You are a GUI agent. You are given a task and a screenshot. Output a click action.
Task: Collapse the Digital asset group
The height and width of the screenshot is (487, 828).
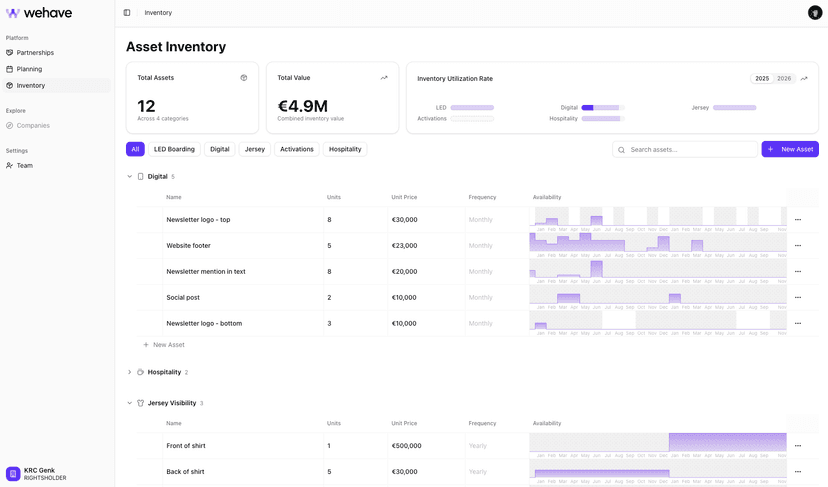[x=130, y=177]
